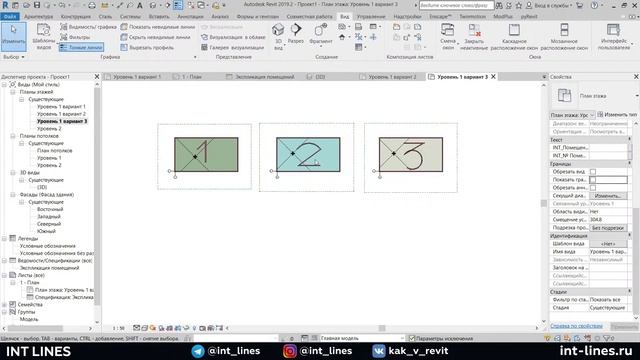Select the Text (A) tool in quick access toolbar
This screenshot has height=360, width=640.
click(140, 5)
